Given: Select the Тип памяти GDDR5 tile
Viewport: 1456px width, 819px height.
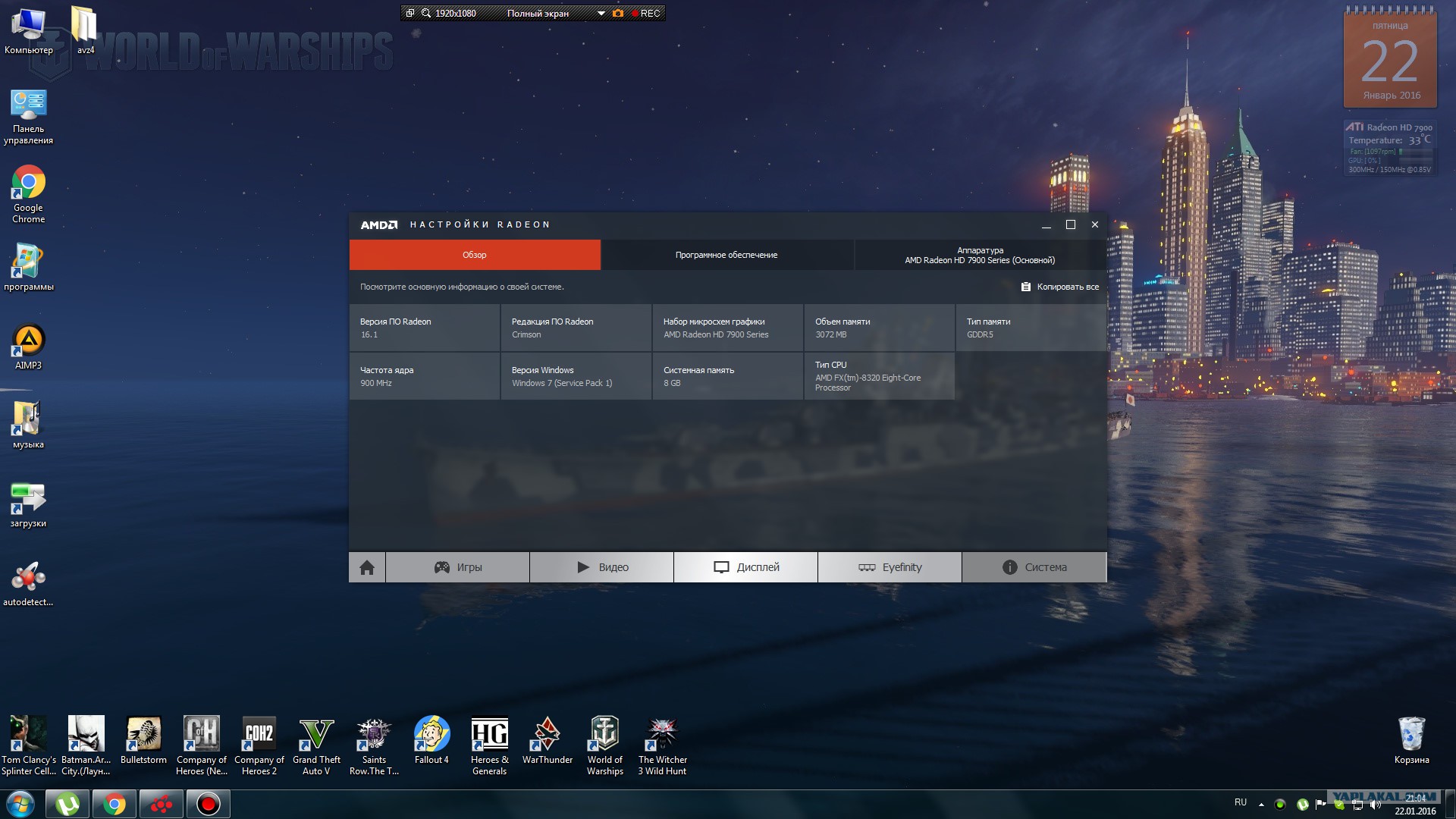Looking at the screenshot, I should (1031, 328).
